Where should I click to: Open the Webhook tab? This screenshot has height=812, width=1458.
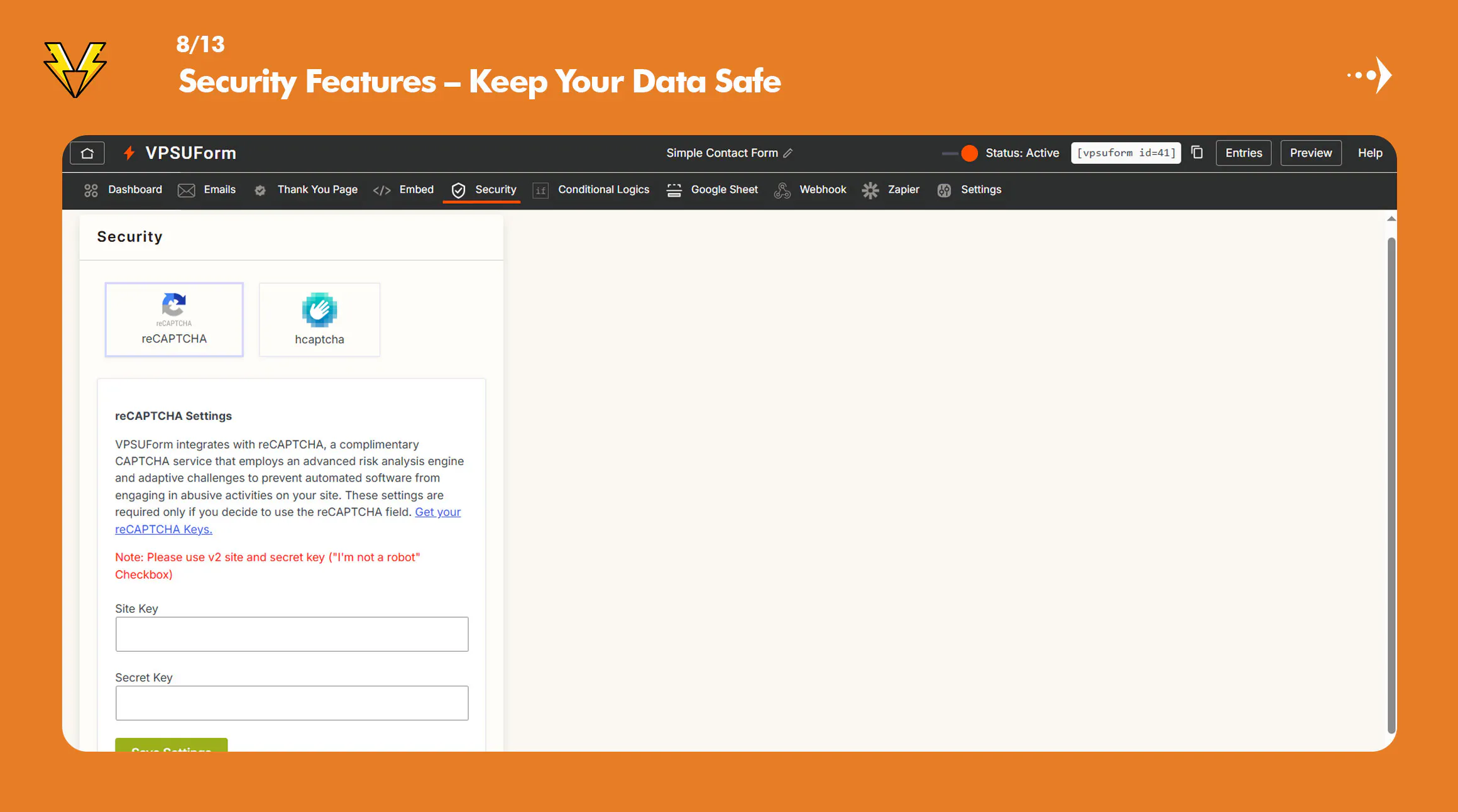tap(823, 190)
